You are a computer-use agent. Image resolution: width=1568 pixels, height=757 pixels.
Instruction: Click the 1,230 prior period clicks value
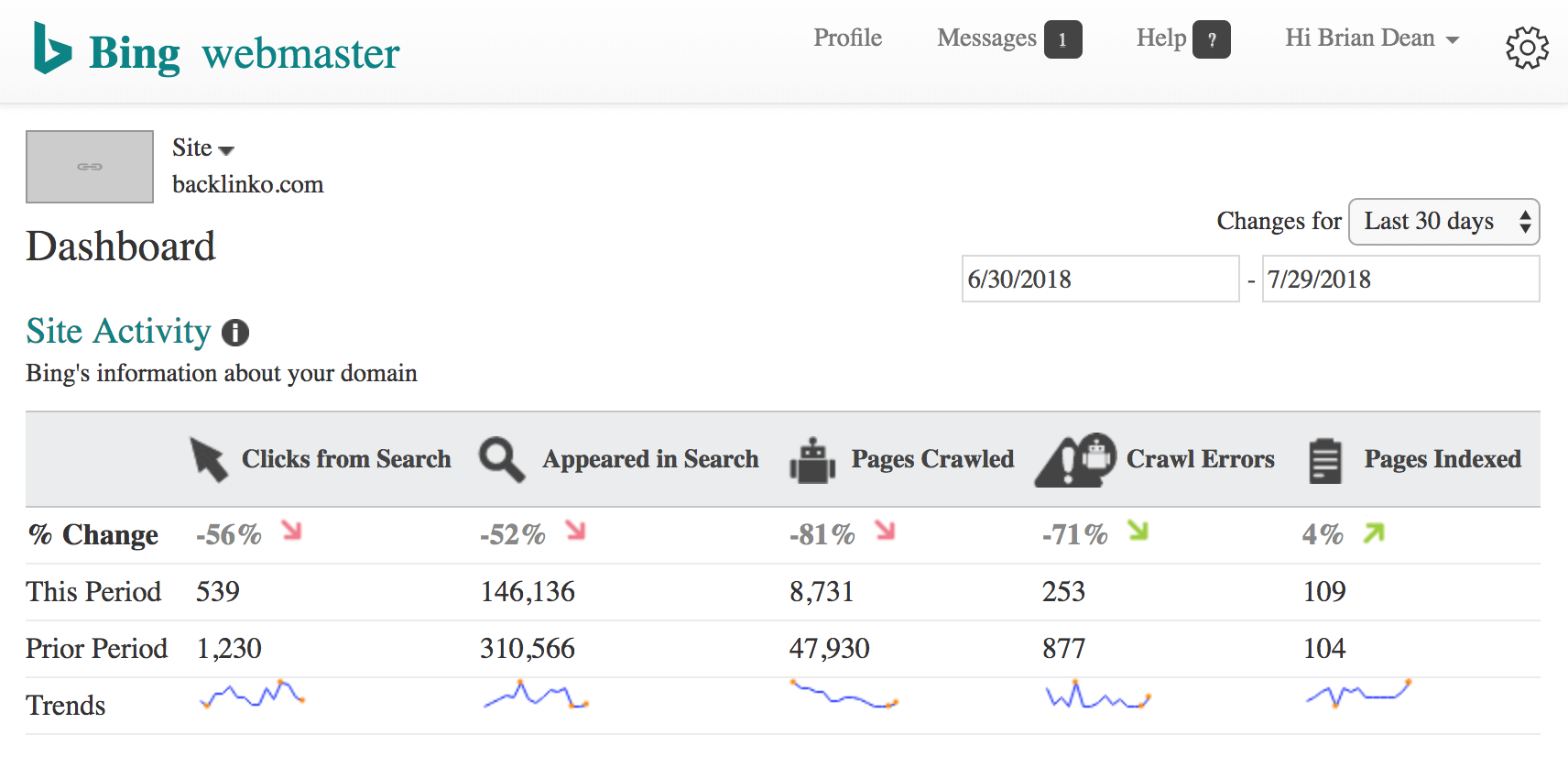[x=229, y=649]
